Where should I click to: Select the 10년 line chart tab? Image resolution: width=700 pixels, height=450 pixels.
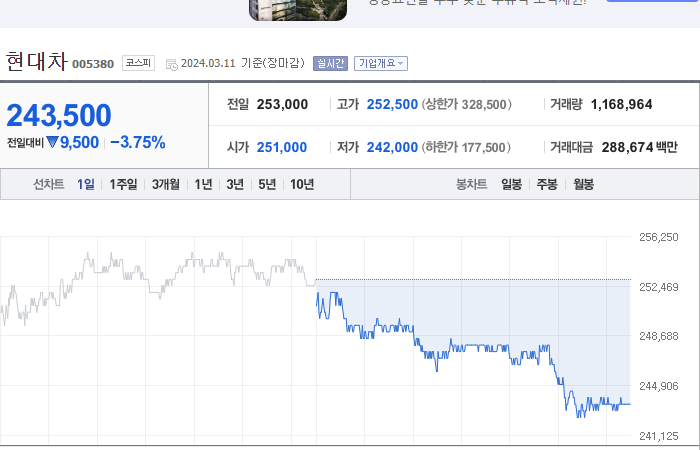click(x=302, y=184)
